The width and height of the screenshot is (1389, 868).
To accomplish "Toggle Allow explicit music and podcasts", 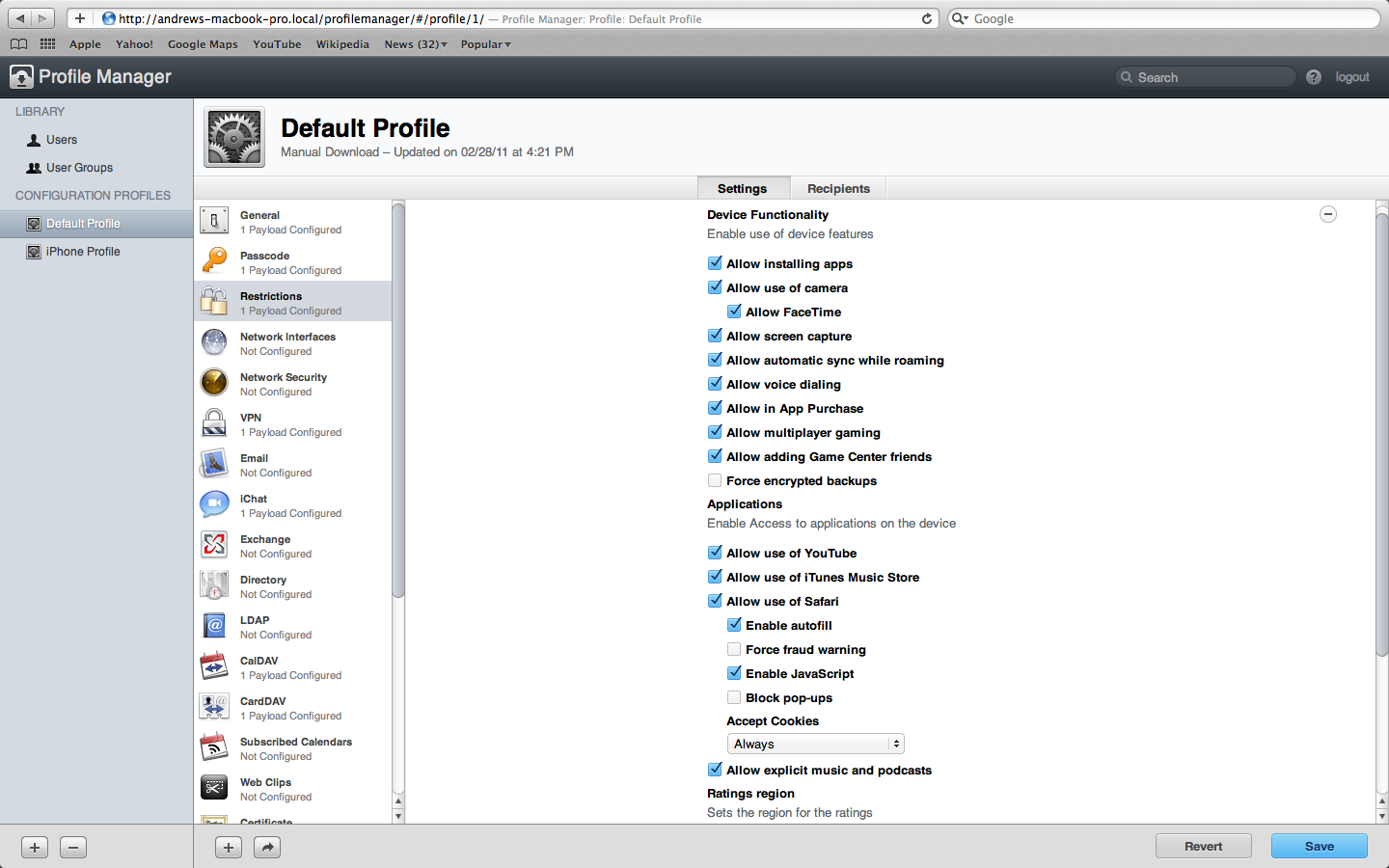I will tap(715, 770).
